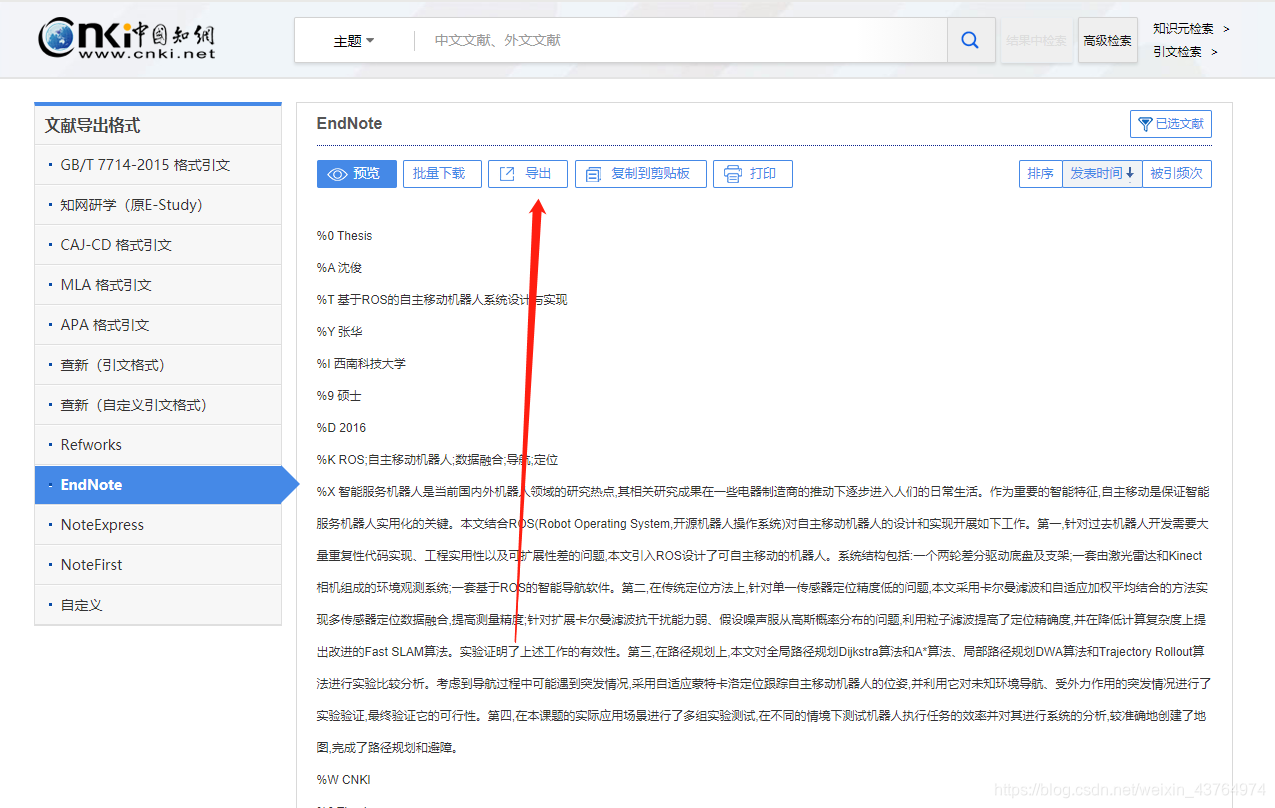The width and height of the screenshot is (1275, 808).
Task: Select 知网研学（原E-Study） format
Action: (158, 205)
